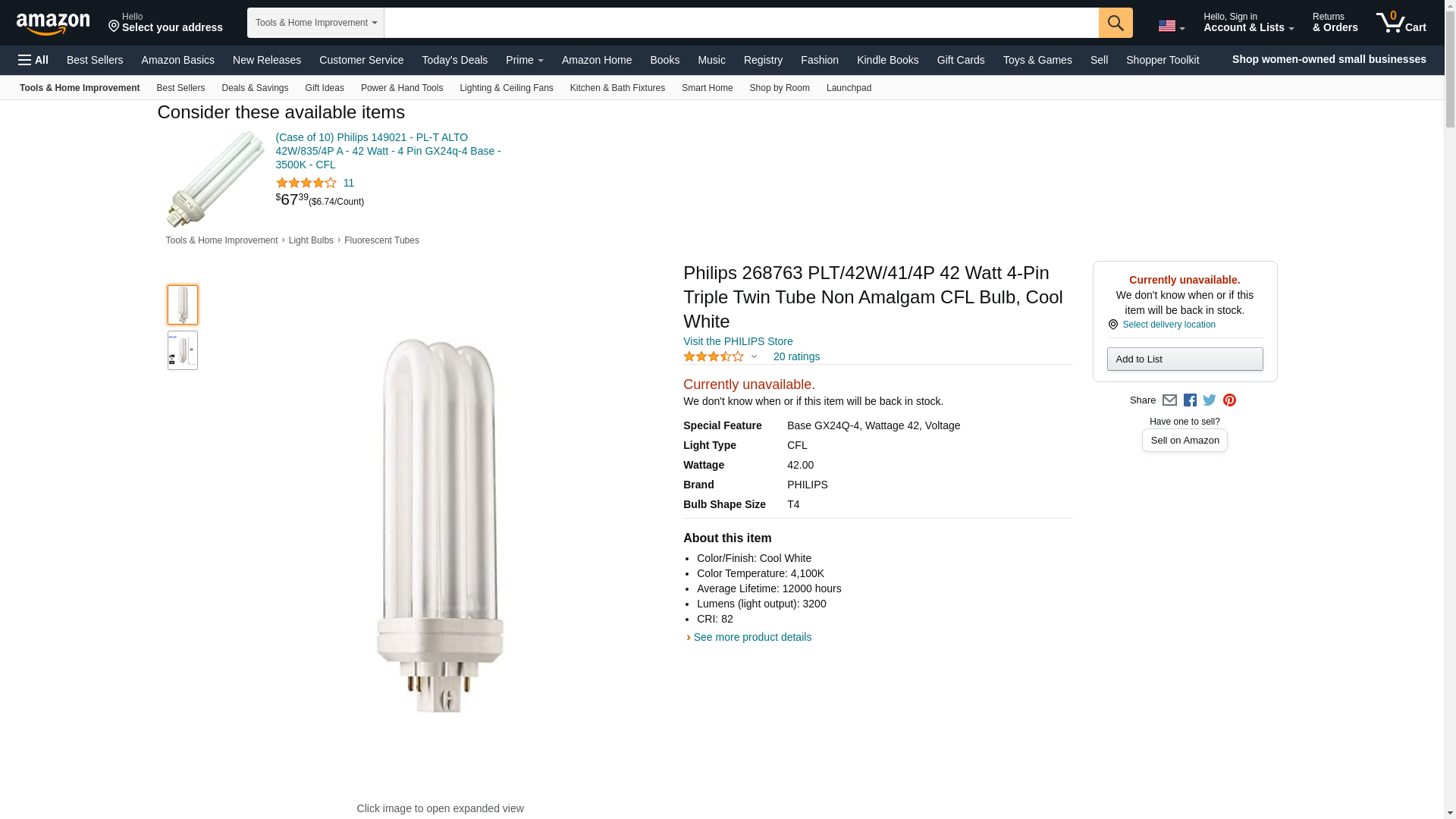Click into the search text field
This screenshot has height=819, width=1456.
(x=741, y=23)
